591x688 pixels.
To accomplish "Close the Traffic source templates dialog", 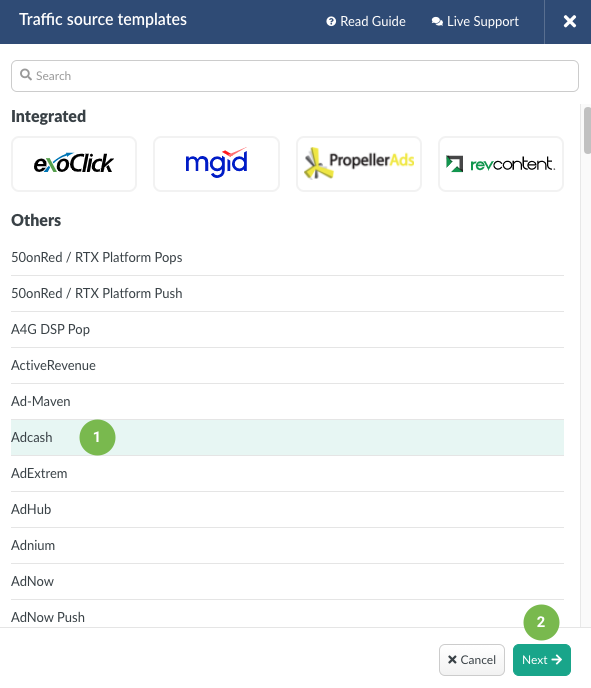I will (x=570, y=21).
